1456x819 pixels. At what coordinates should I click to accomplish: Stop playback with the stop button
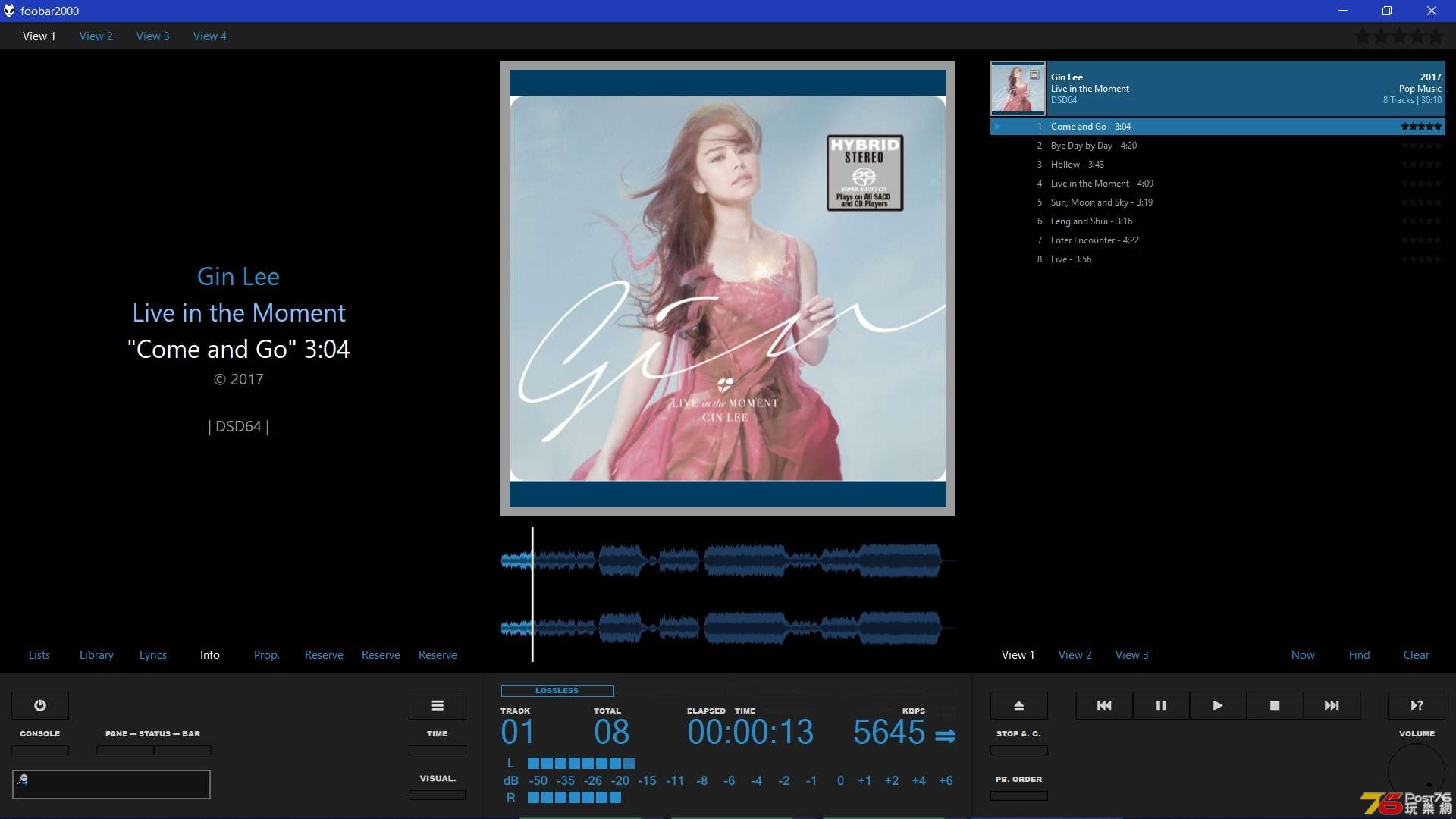pyautogui.click(x=1275, y=705)
